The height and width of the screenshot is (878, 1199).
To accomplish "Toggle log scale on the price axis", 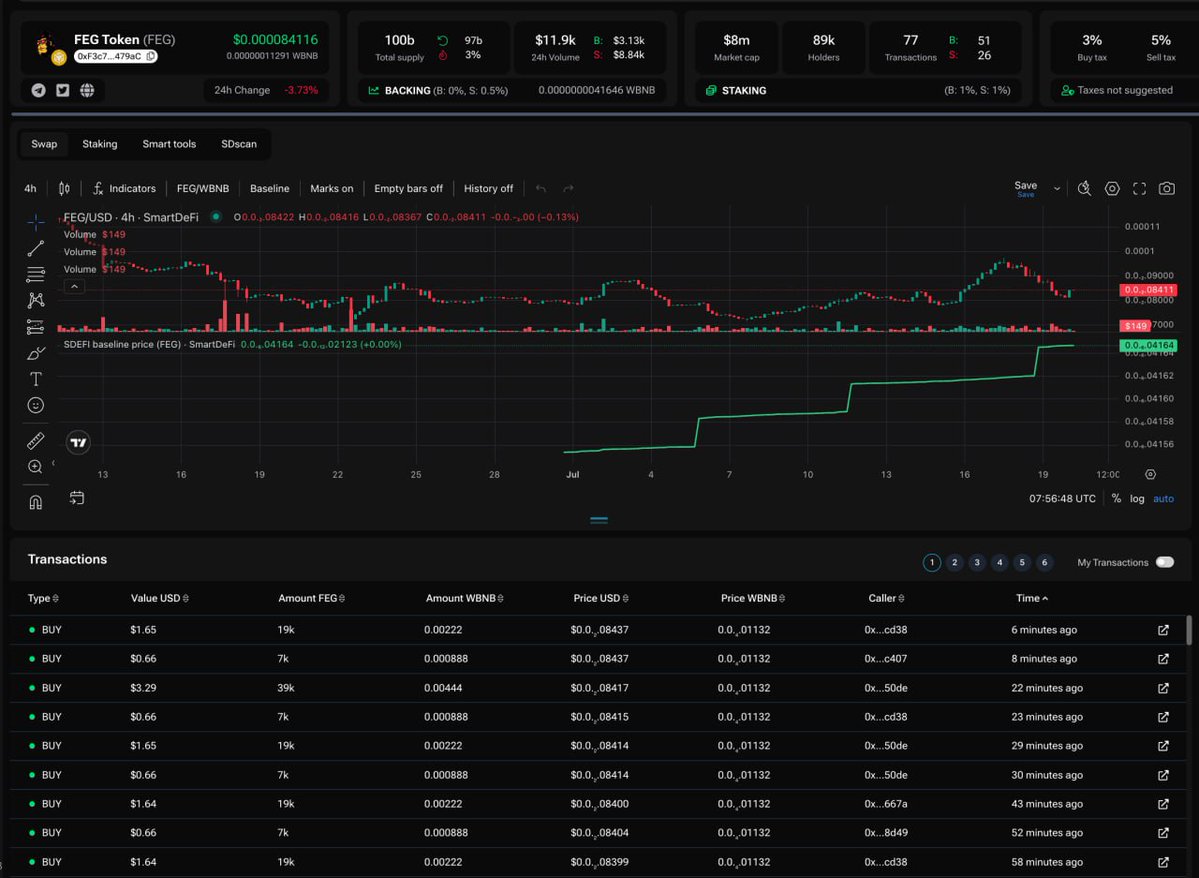I will pyautogui.click(x=1137, y=499).
